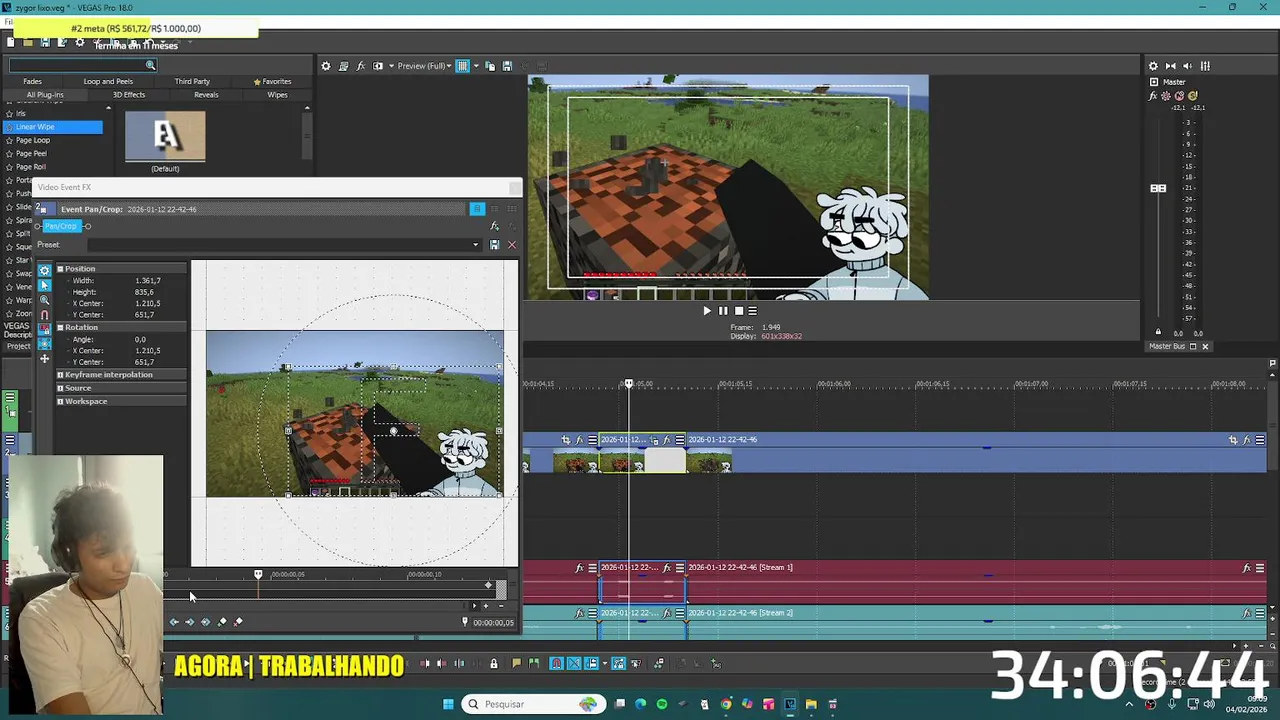Toggle enable snapping magnet in editing toolbar
Screen dimensions: 1280x720
point(557,663)
